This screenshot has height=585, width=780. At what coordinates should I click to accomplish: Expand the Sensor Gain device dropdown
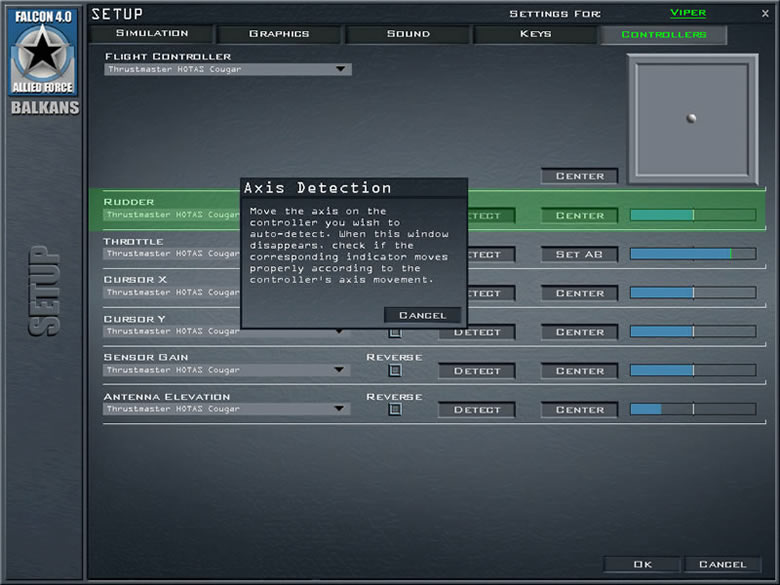pos(340,370)
